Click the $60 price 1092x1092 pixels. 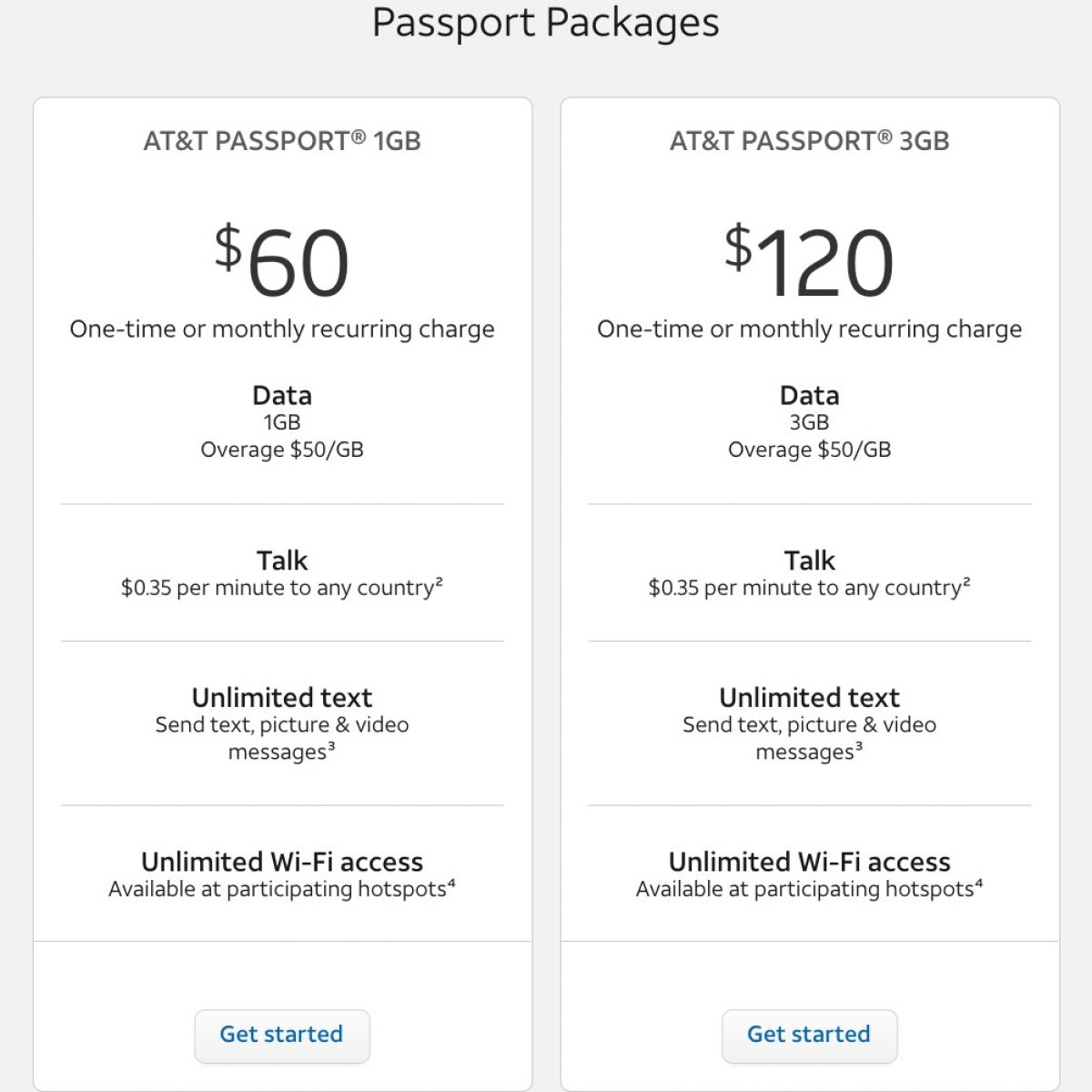[282, 261]
